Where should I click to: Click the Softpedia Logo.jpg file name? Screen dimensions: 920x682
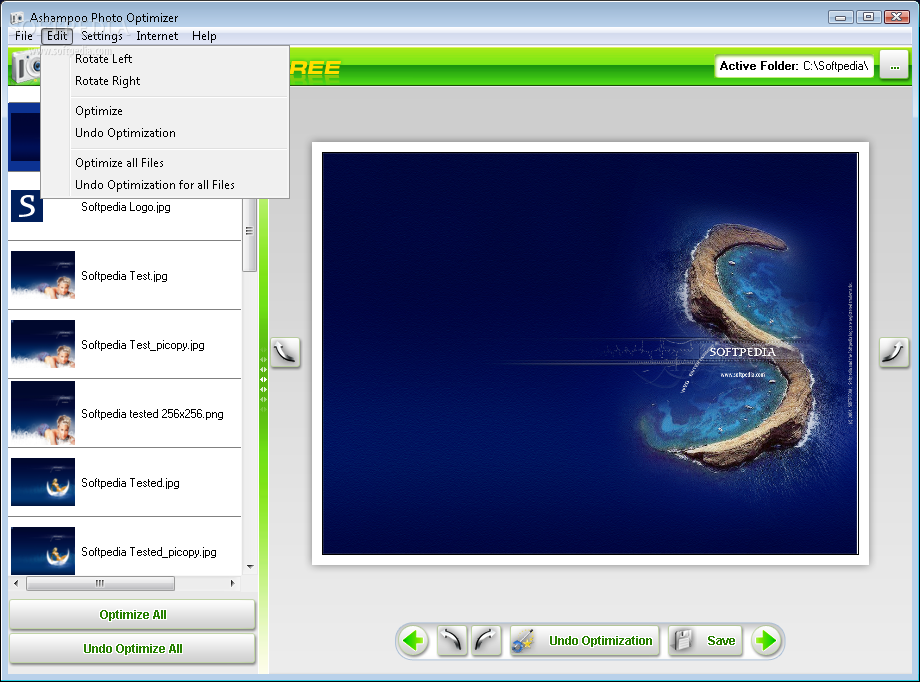pyautogui.click(x=126, y=207)
